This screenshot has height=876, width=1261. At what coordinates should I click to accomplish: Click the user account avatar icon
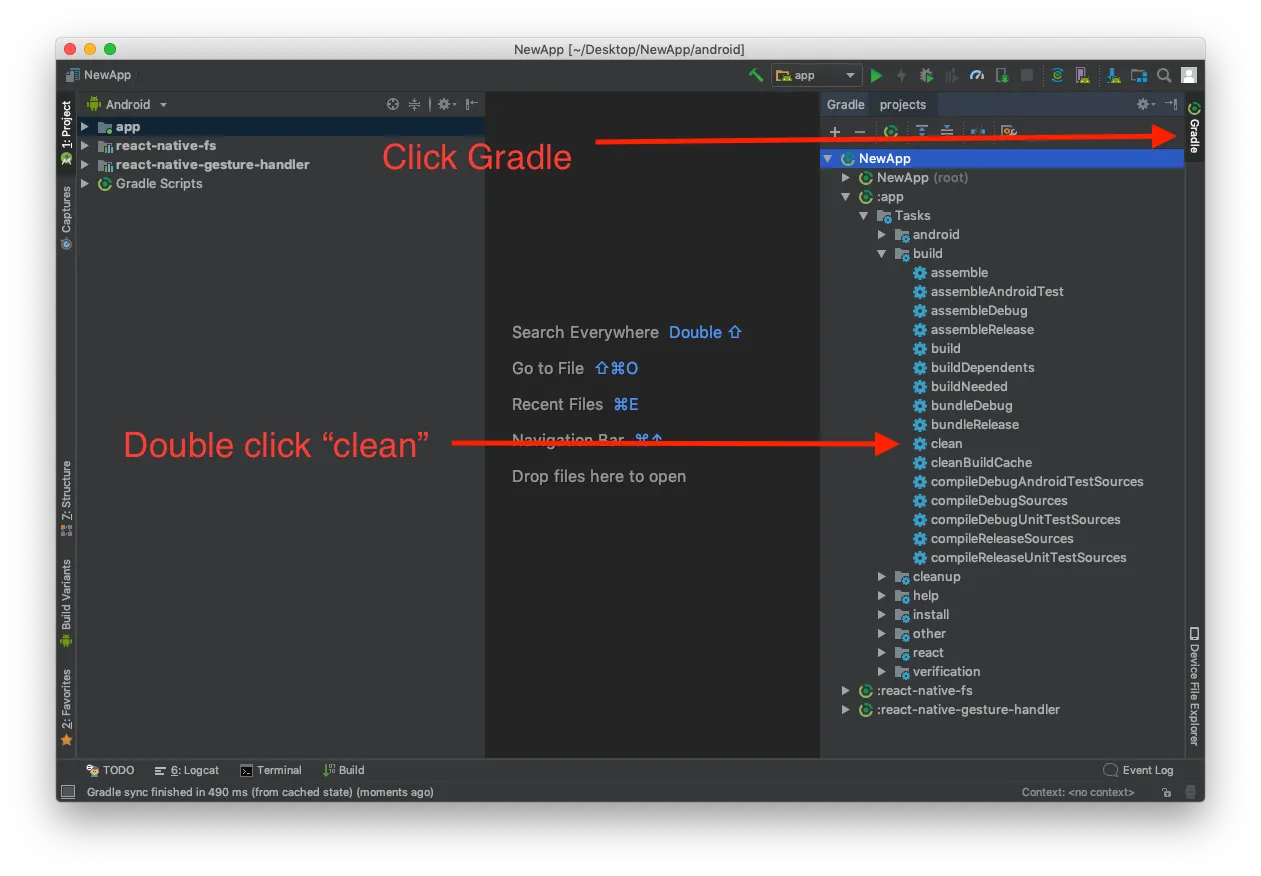point(1189,75)
